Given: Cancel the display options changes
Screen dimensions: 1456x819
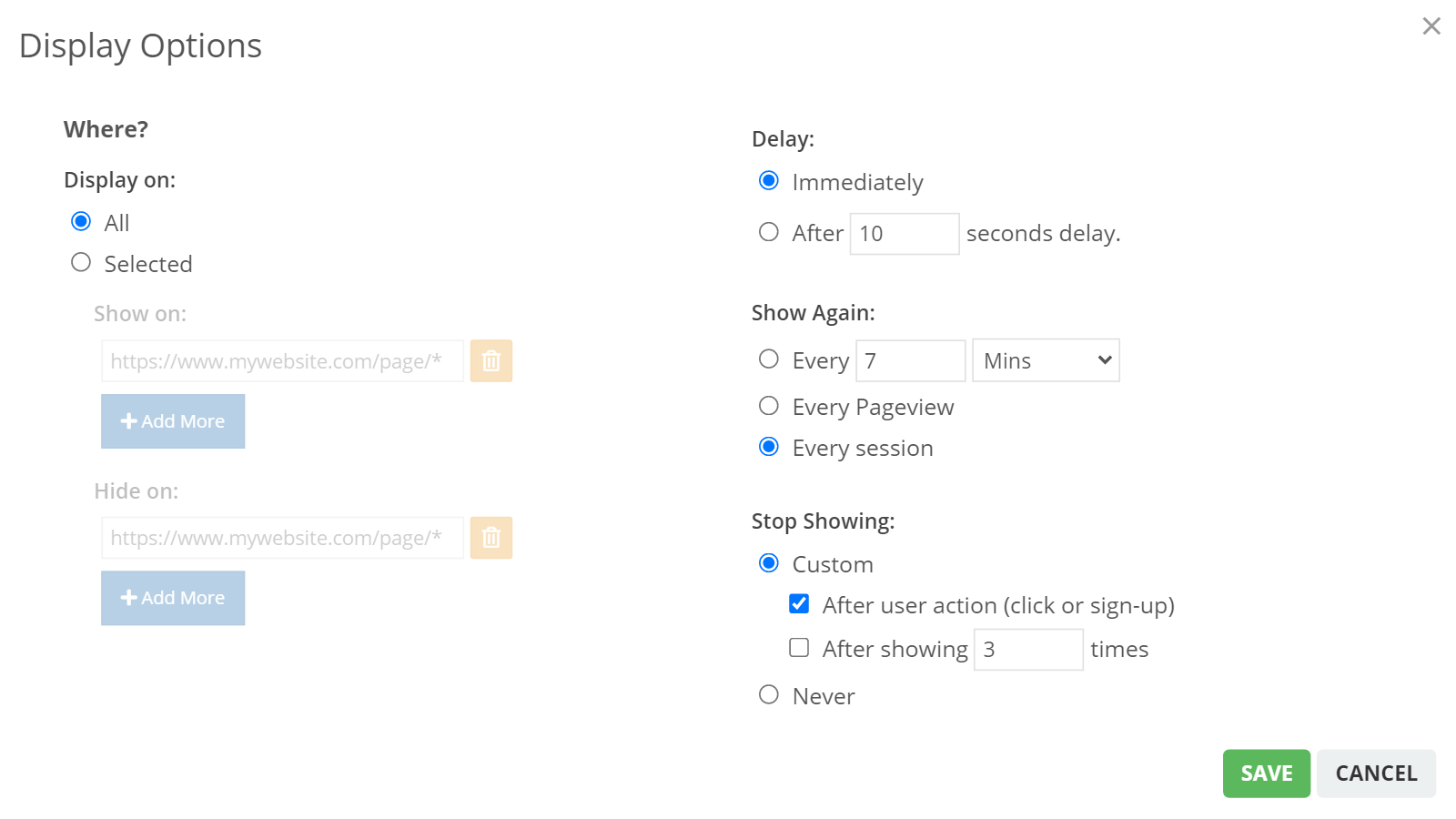Looking at the screenshot, I should 1376,773.
